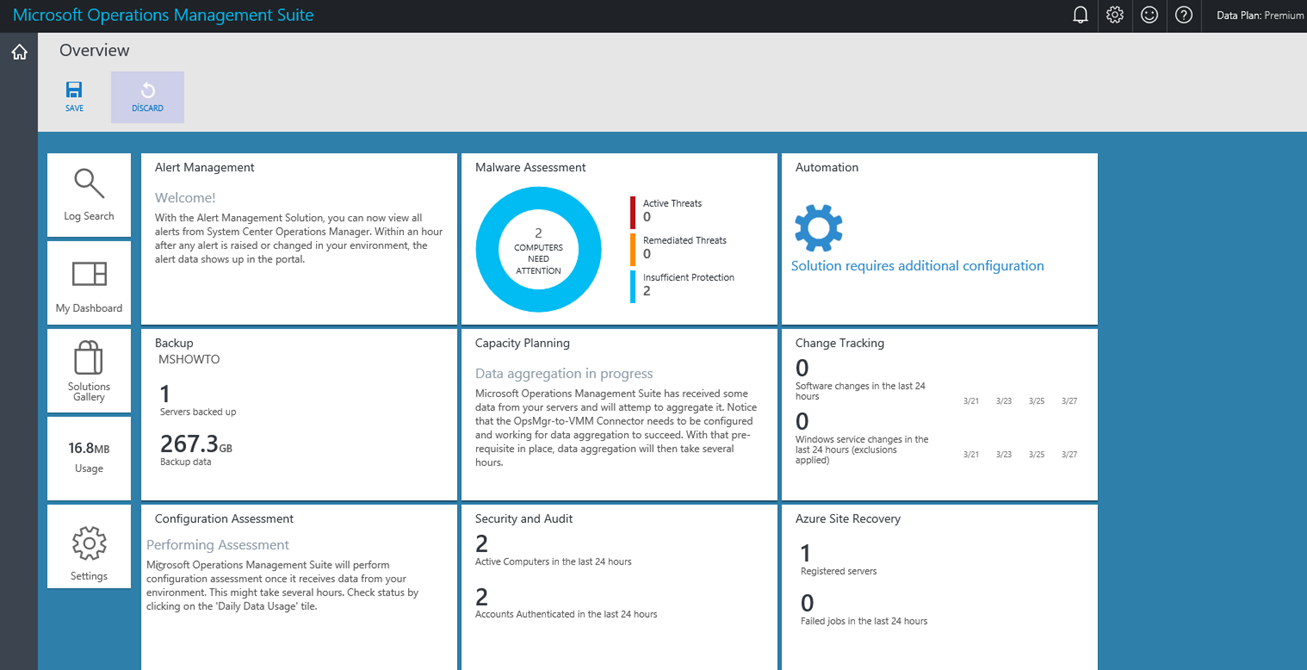Screen dimensions: 1307x670
Task: Save the Overview dashboard changes
Action: click(74, 97)
